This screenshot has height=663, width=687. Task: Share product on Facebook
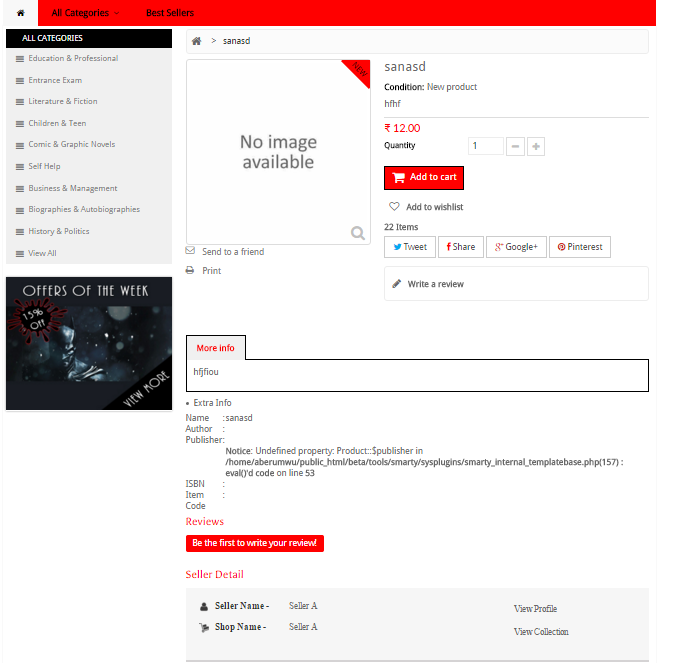[461, 247]
